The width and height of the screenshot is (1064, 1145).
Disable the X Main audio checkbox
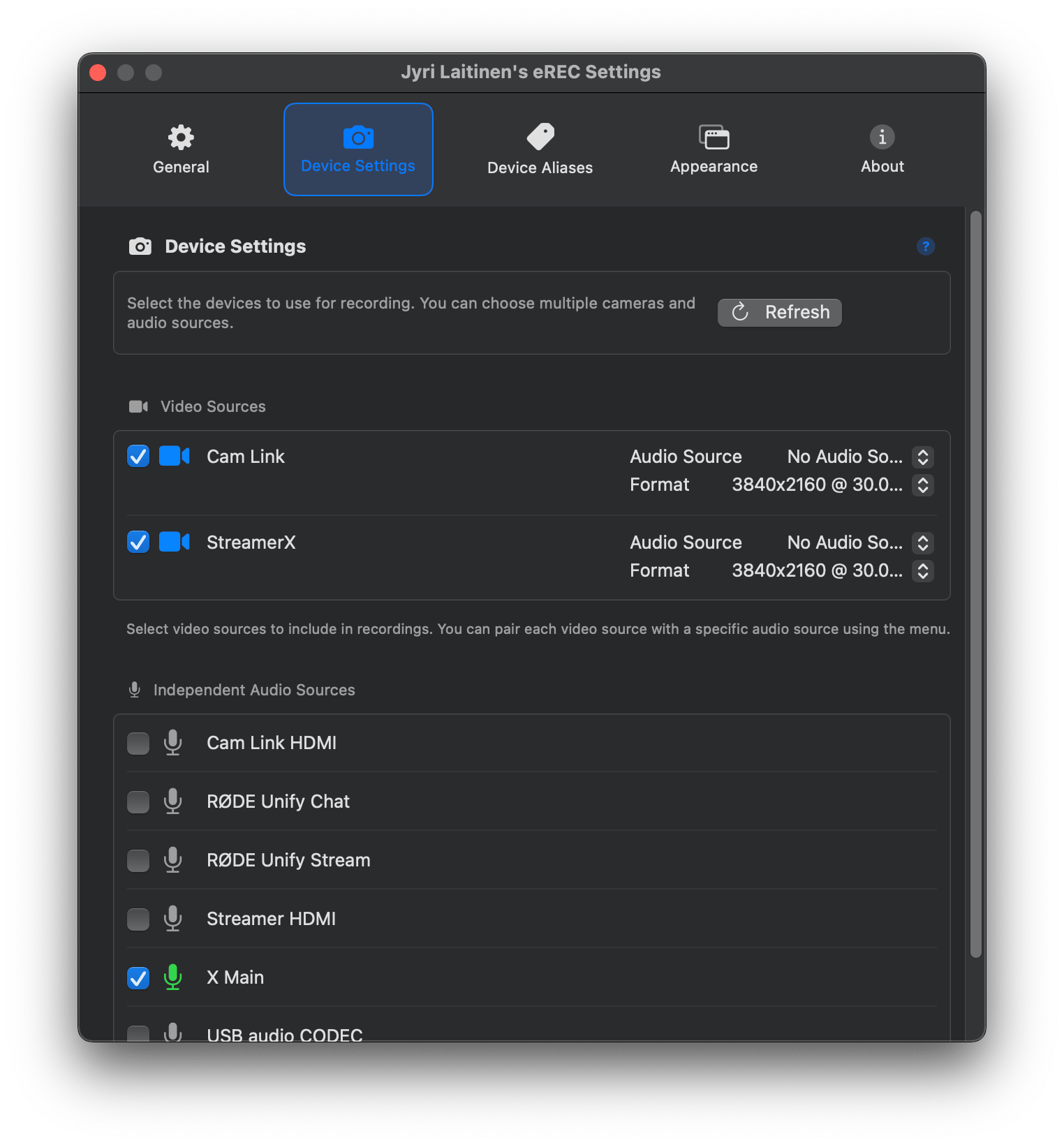tap(138, 978)
